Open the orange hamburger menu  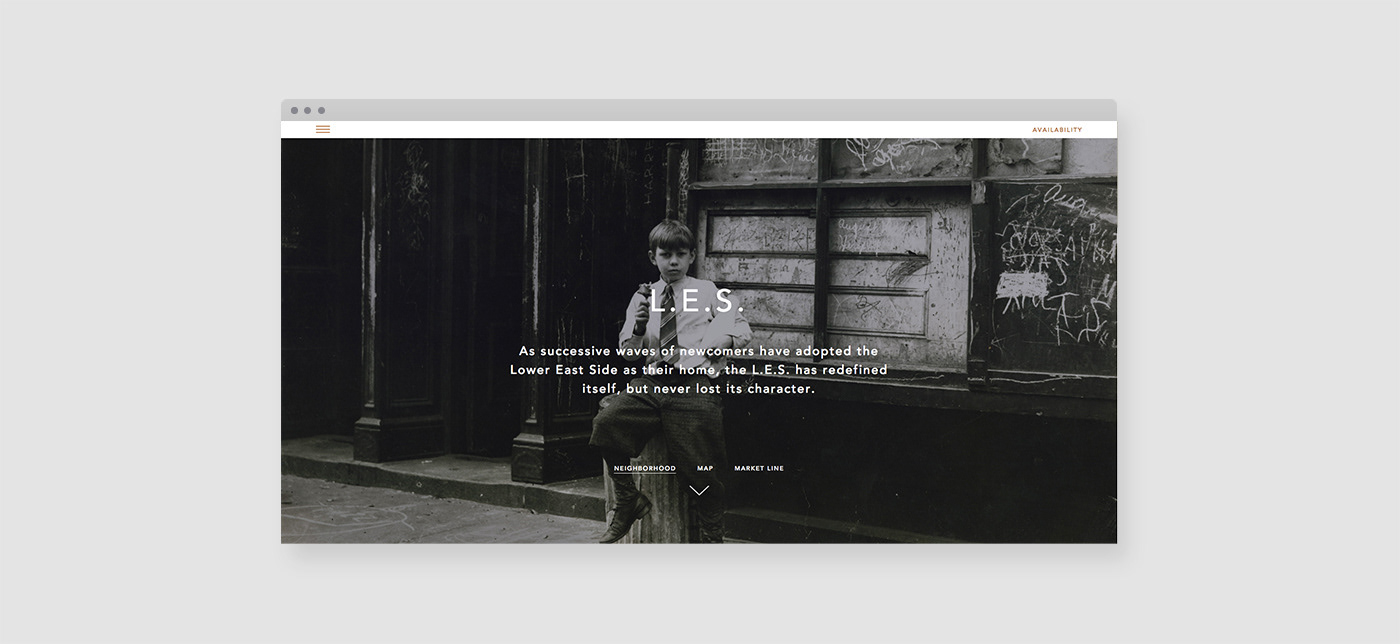[323, 129]
